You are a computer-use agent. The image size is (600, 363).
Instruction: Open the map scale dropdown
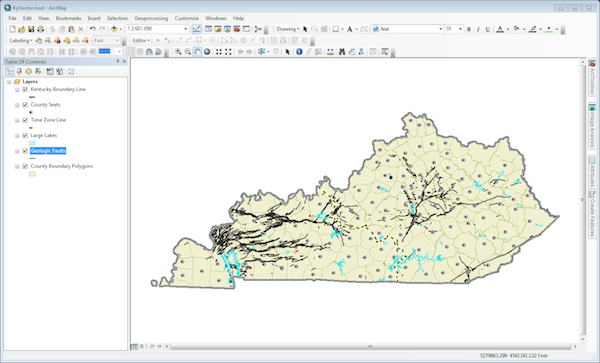click(186, 29)
